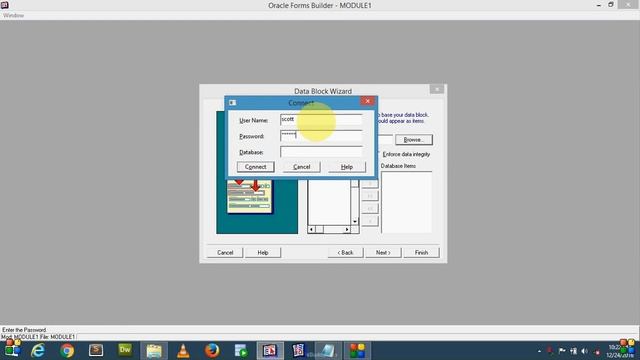This screenshot has height=360, width=640.
Task: Open VLC media player from the taskbar
Action: [183, 351]
